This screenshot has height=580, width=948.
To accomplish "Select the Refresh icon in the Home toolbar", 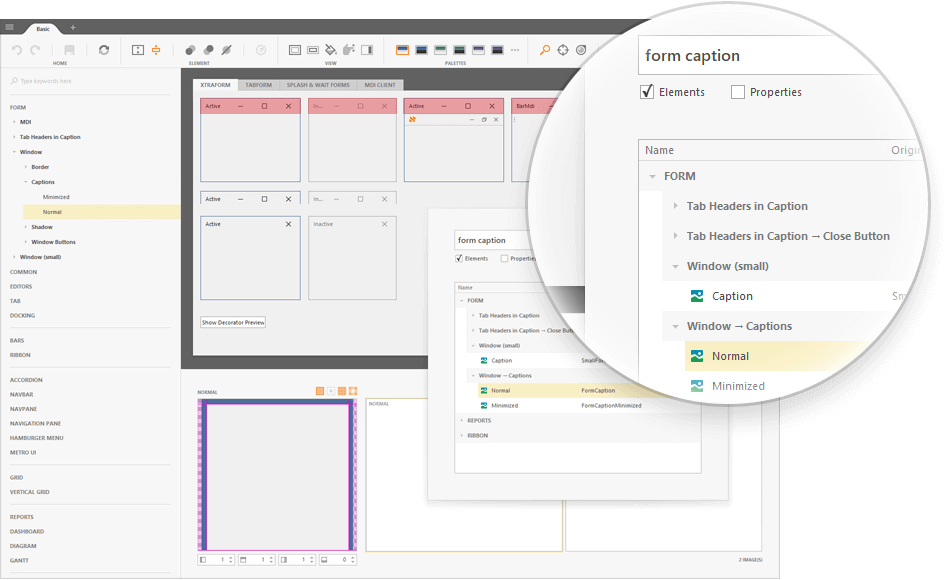I will point(105,49).
